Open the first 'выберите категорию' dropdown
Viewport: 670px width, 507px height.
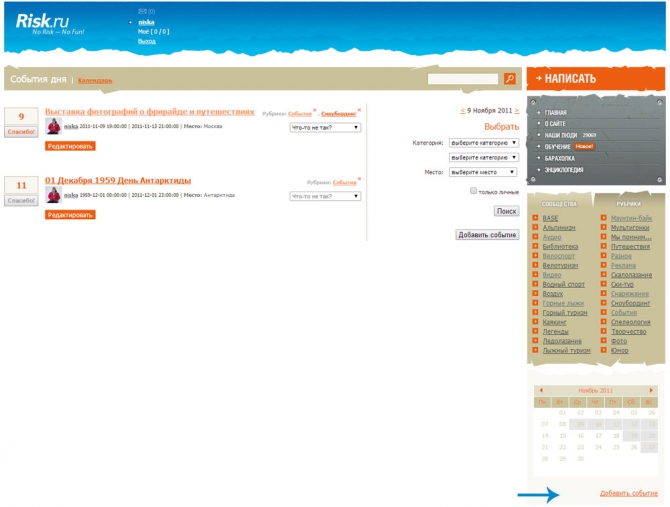484,143
